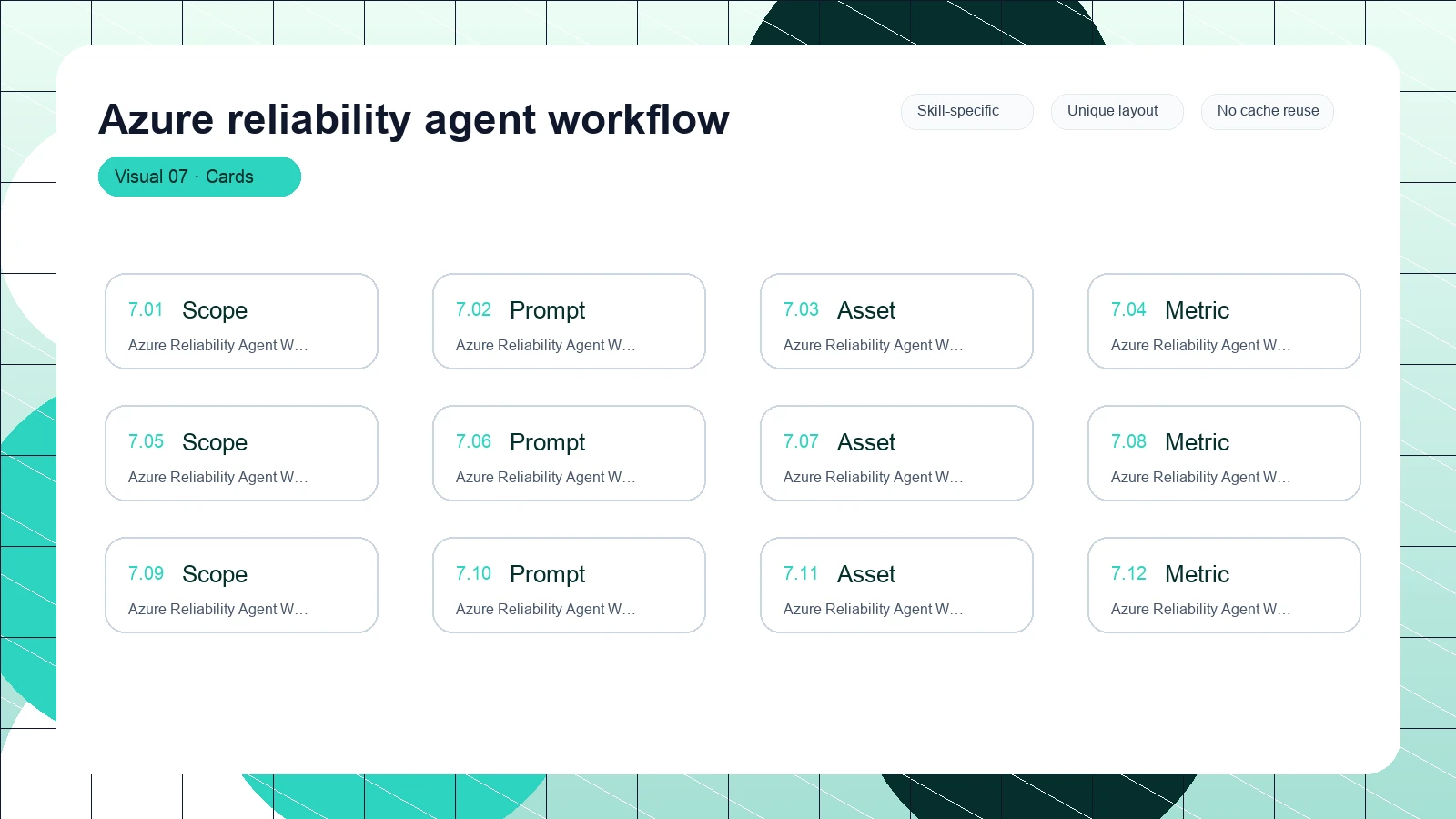
Task: Click the Unique layout tag pill
Action: [x=1117, y=111]
